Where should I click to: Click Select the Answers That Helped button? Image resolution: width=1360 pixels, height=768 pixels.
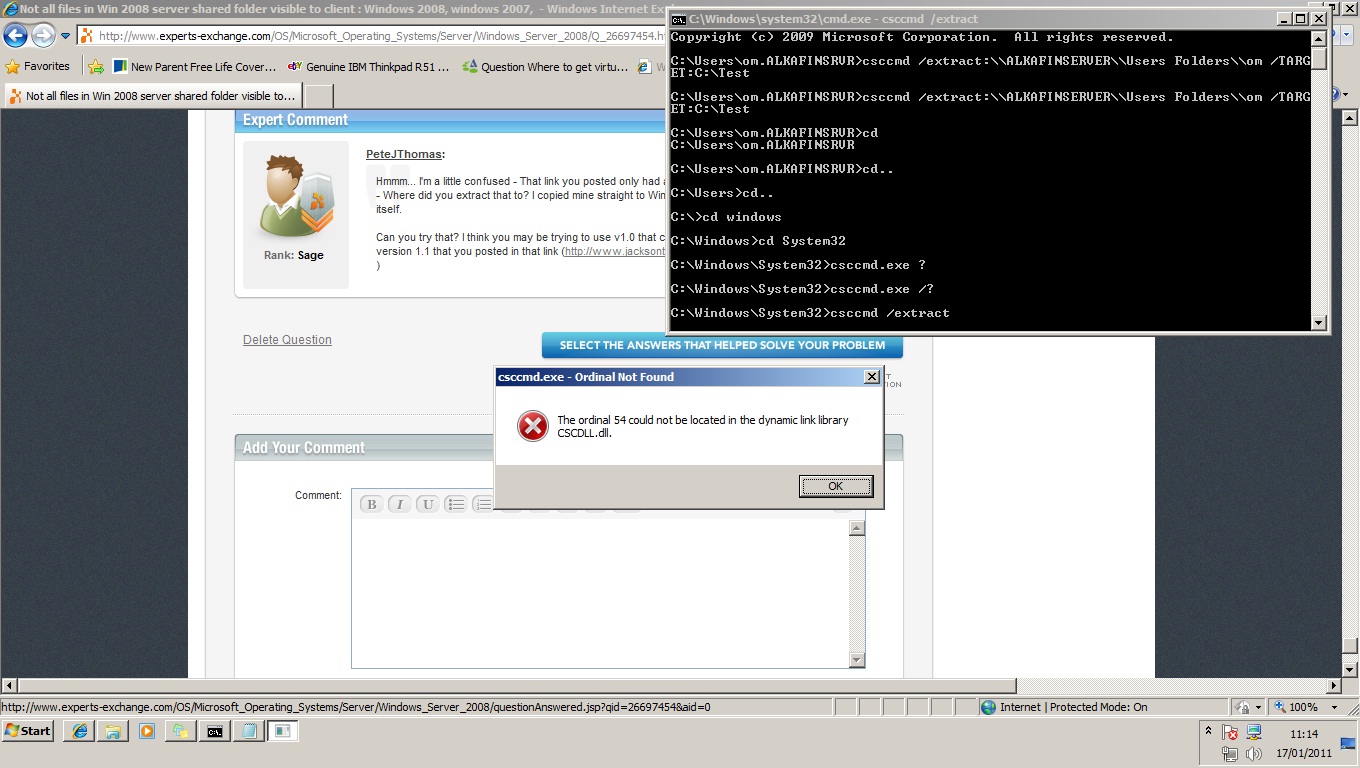tap(722, 345)
